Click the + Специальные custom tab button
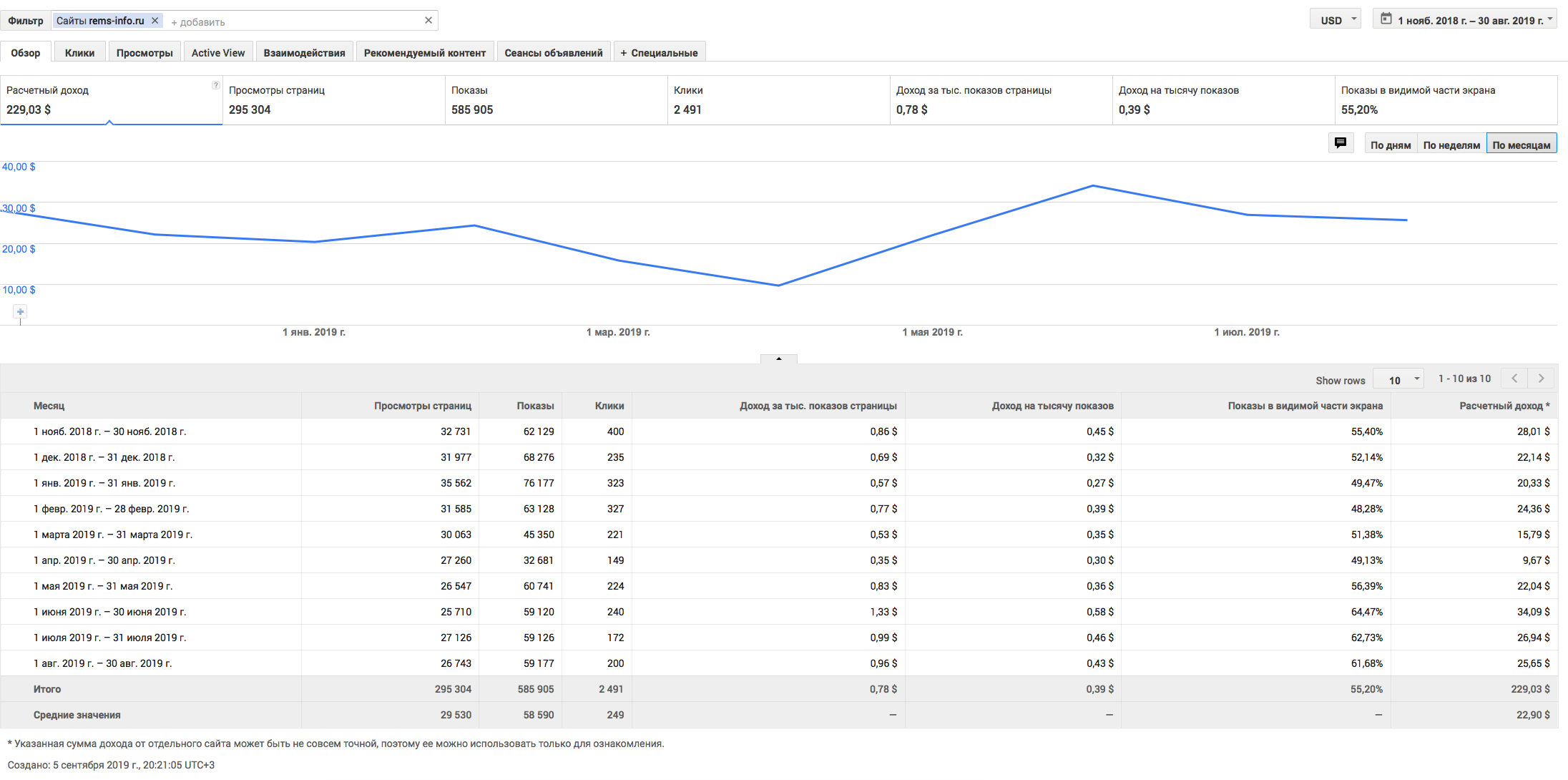1568x780 pixels. click(x=659, y=53)
